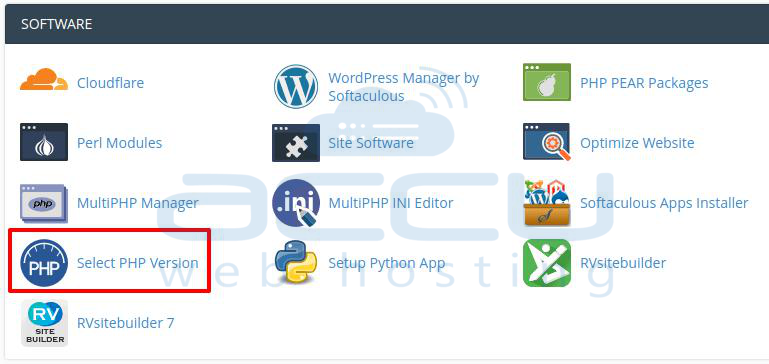Viewport: 769px width, 364px height.
Task: Click the Cloudflare orange cloud icon
Action: coord(44,80)
